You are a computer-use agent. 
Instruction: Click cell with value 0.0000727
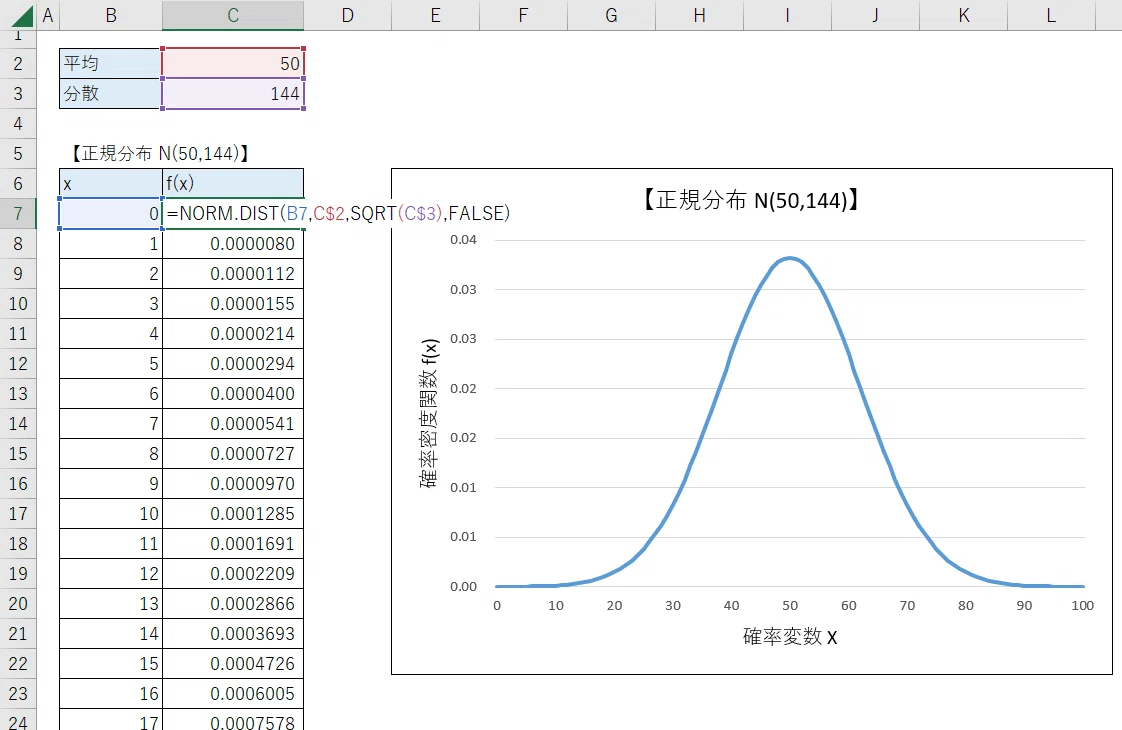click(x=233, y=454)
